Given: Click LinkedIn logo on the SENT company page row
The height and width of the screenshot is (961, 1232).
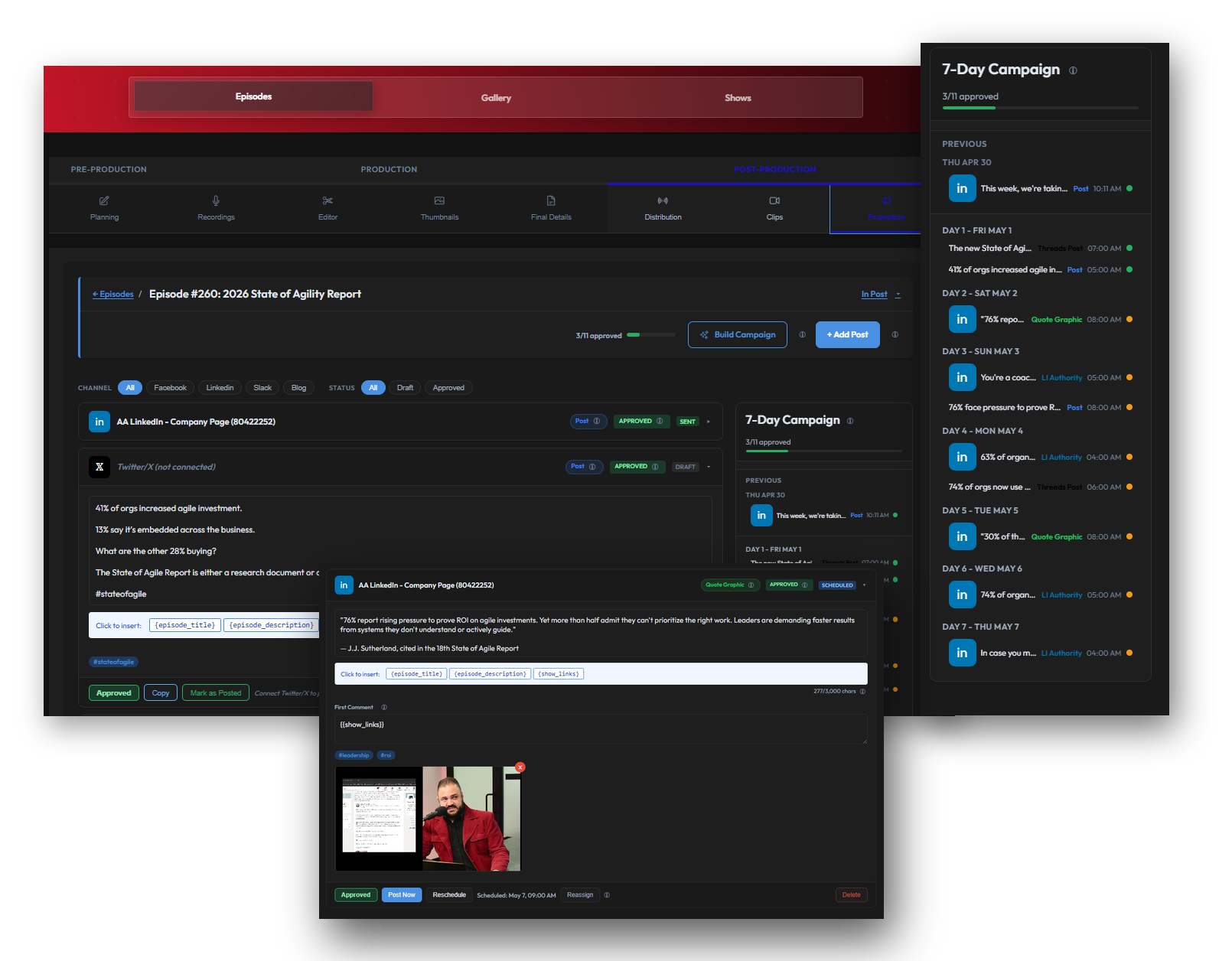Looking at the screenshot, I should (99, 422).
